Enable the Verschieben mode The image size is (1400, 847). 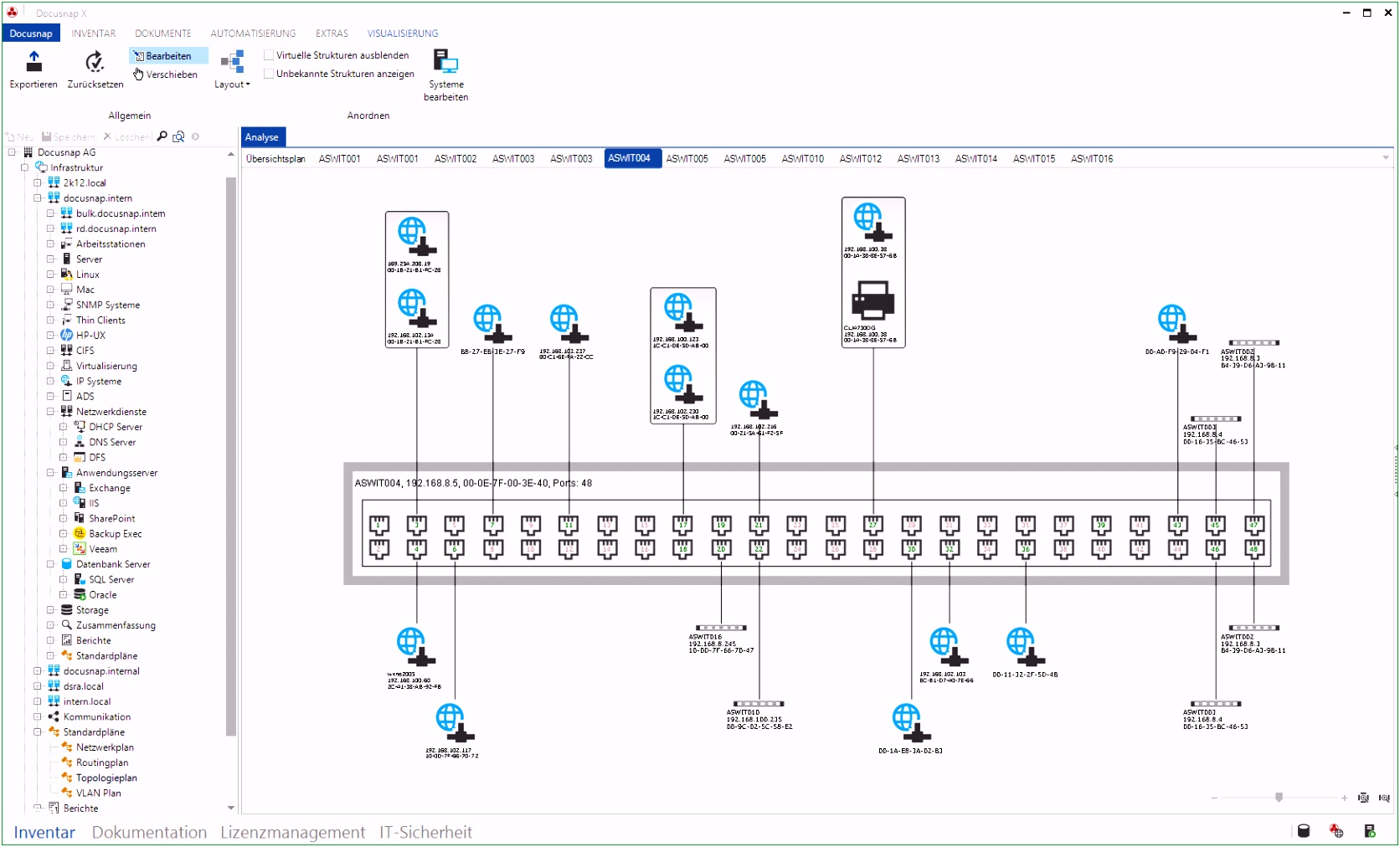point(166,74)
